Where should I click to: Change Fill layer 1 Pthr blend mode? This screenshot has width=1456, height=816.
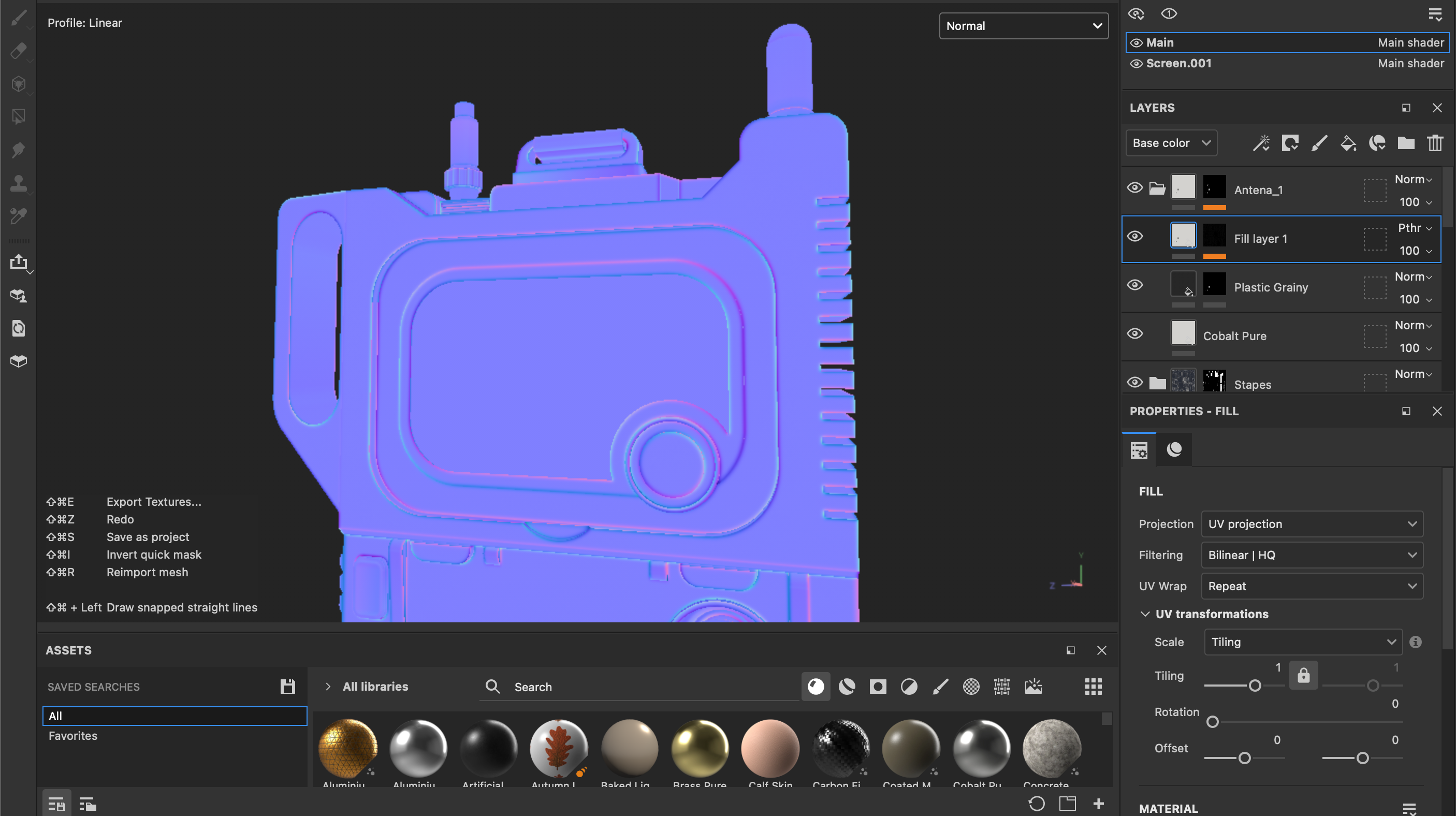(1415, 228)
